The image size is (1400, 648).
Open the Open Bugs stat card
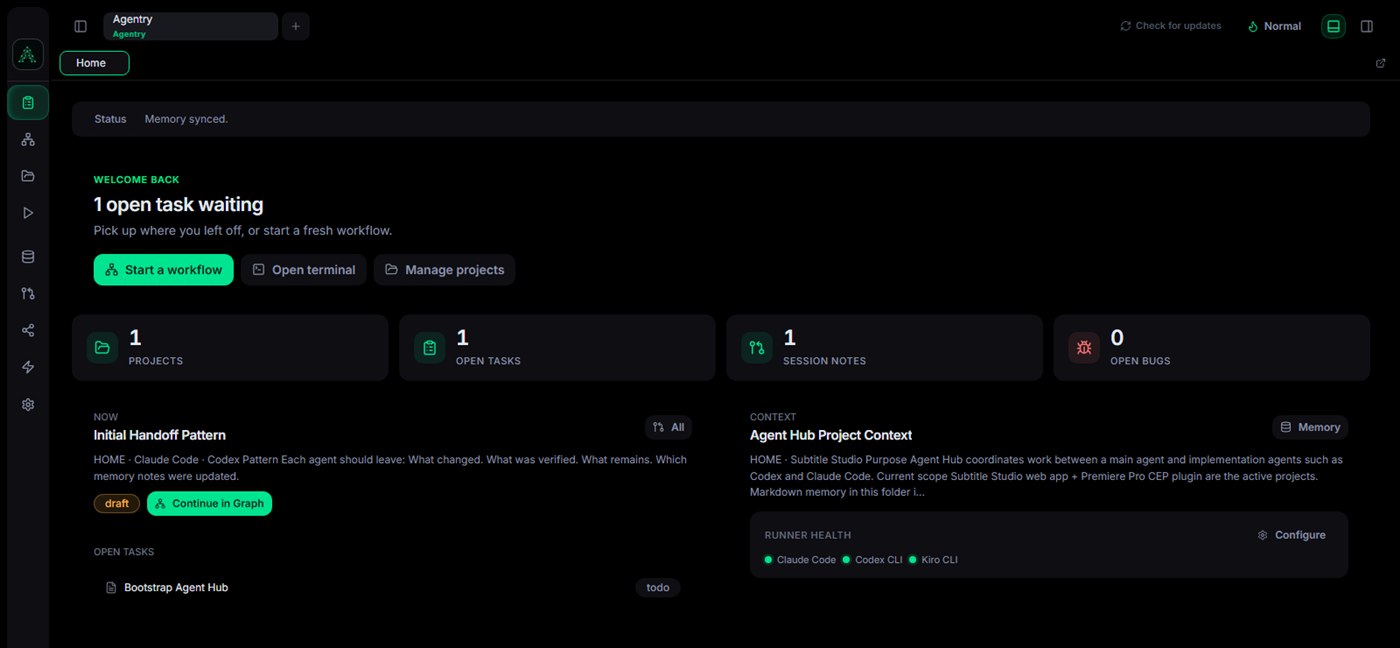click(x=1211, y=348)
